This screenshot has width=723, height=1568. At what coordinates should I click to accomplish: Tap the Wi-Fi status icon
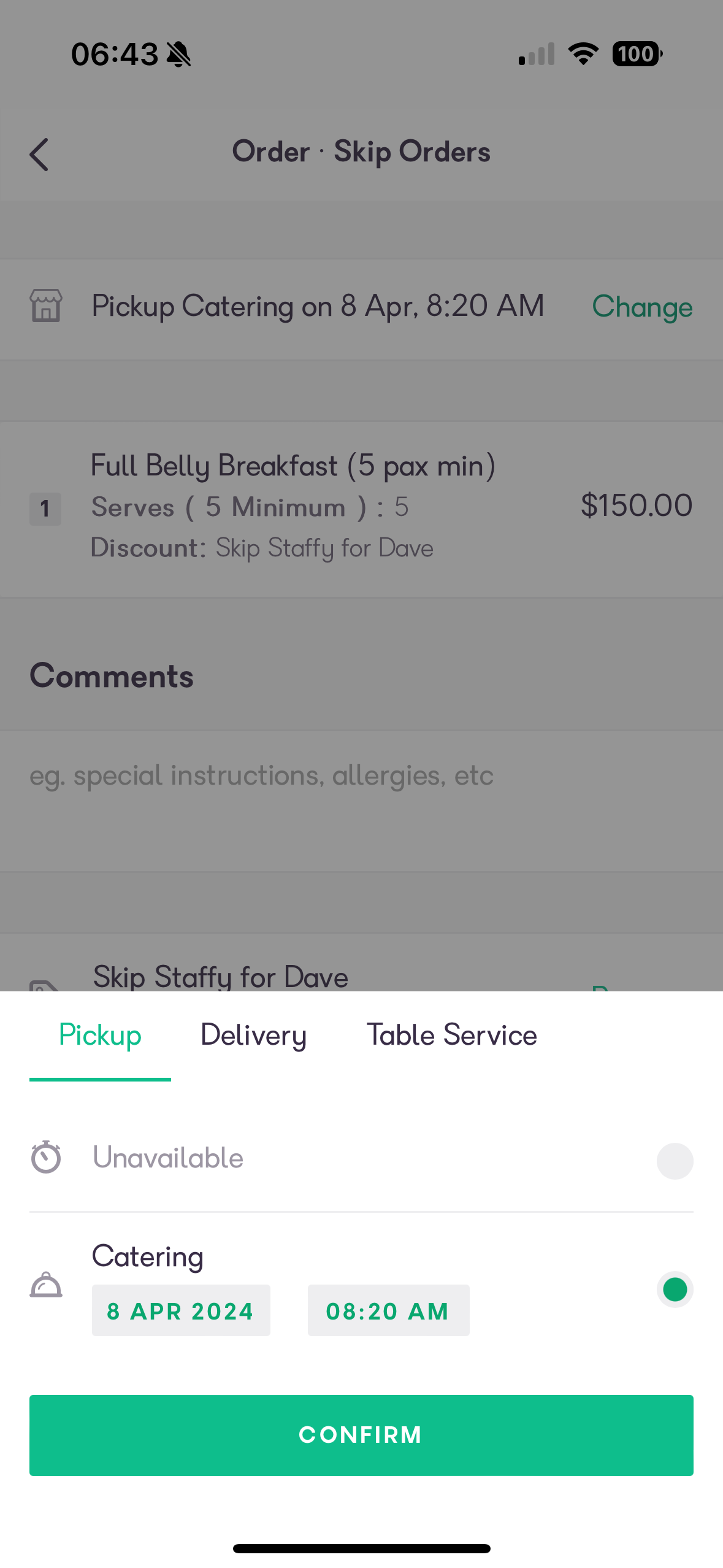(x=583, y=54)
